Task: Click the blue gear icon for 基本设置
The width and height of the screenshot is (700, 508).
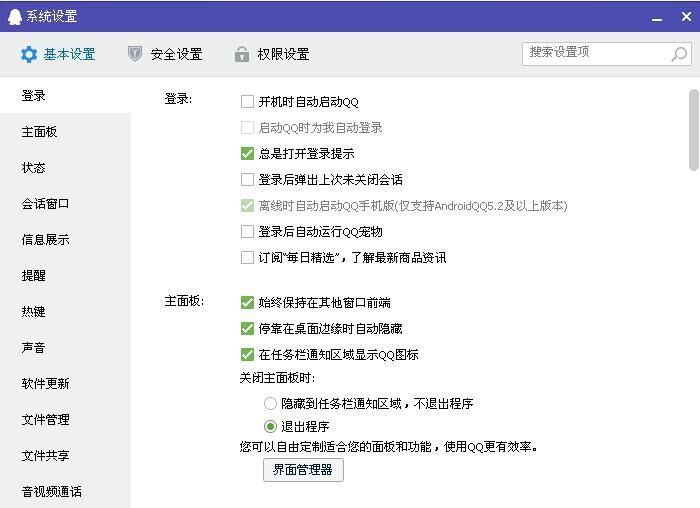Action: (x=29, y=54)
